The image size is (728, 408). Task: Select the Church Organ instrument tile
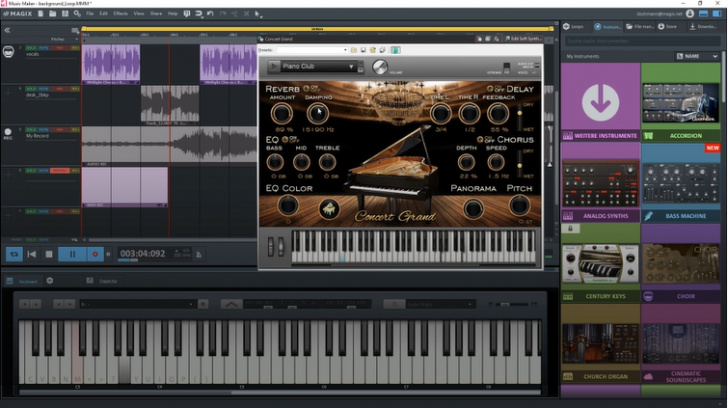(x=600, y=343)
